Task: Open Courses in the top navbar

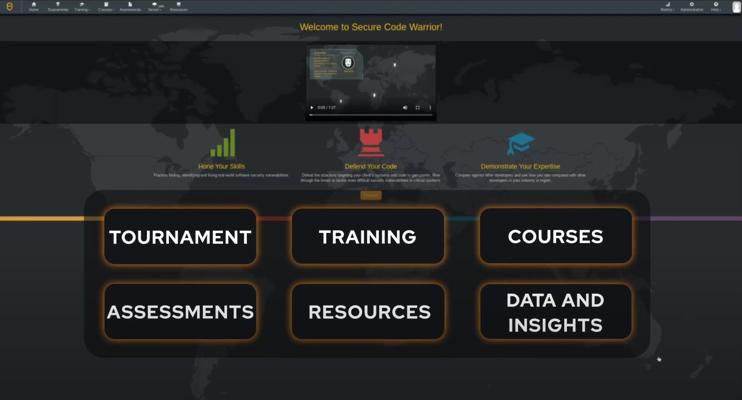Action: point(106,6)
